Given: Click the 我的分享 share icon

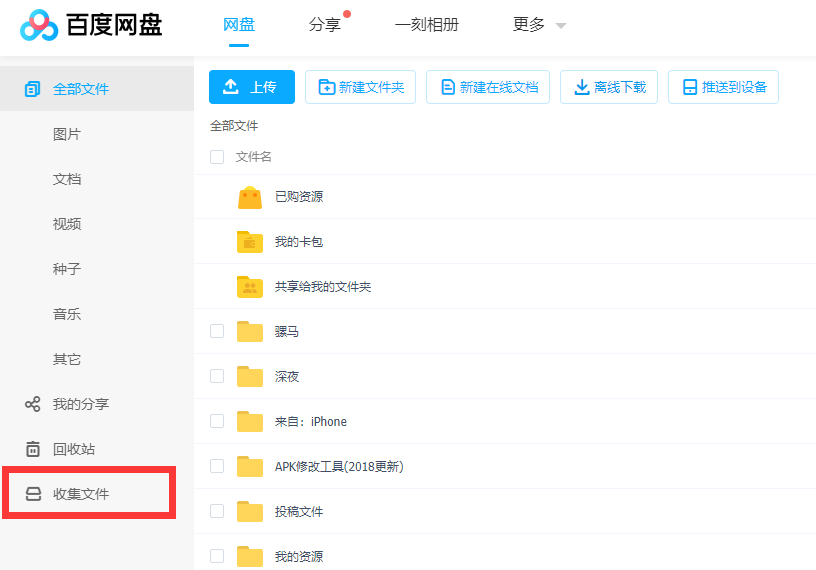Looking at the screenshot, I should click(x=32, y=404).
